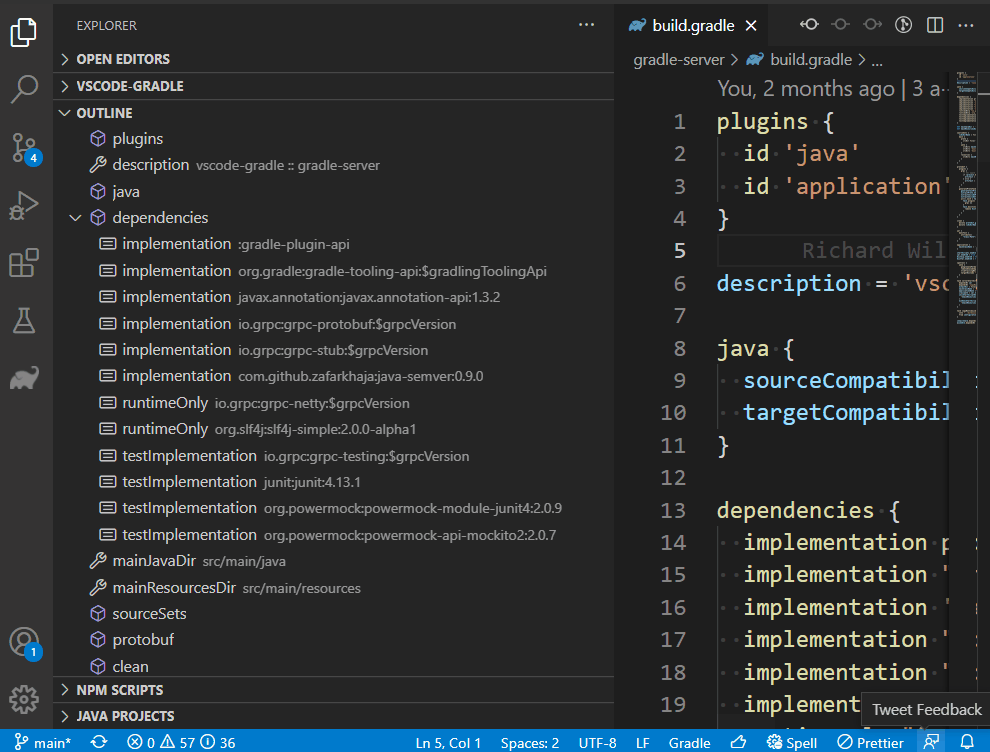Collapse the dependencies outline node
Image resolution: width=990 pixels, height=752 pixels.
coord(75,218)
